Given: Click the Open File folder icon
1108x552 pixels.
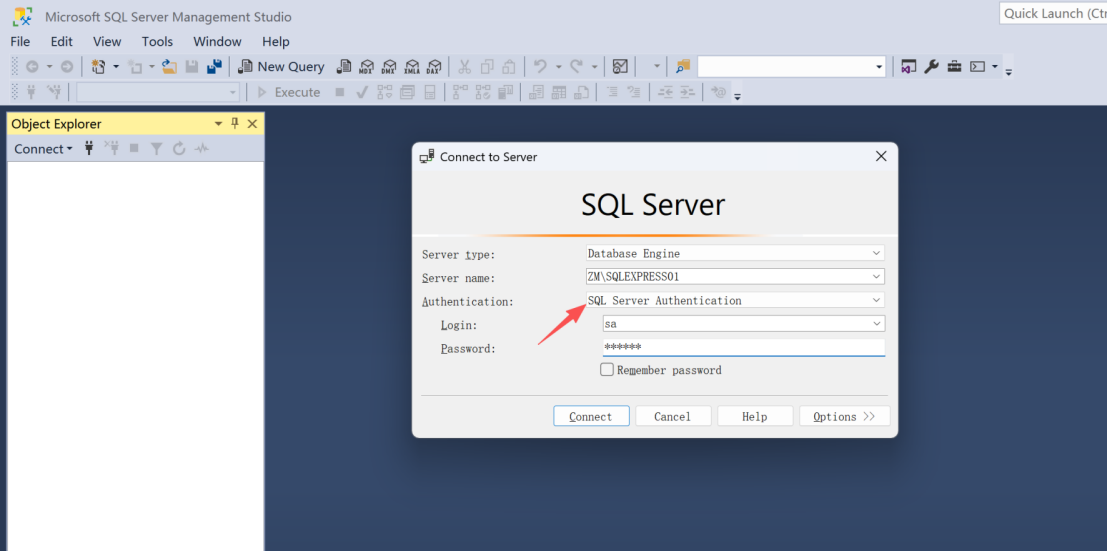Looking at the screenshot, I should (170, 66).
